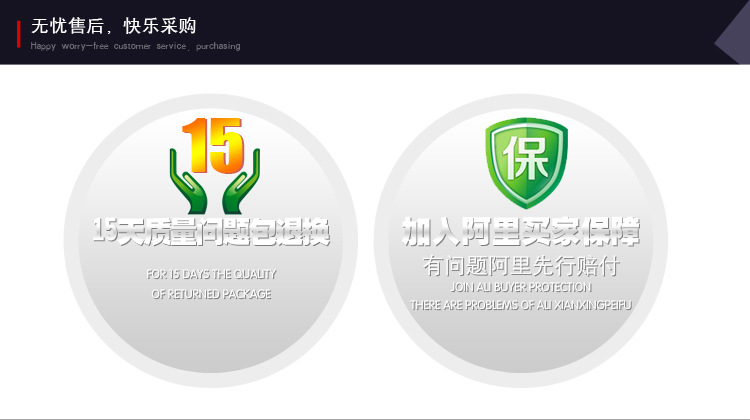
Task: Click the Happy worry-free customer service subtitle
Action: pyautogui.click(x=135, y=47)
